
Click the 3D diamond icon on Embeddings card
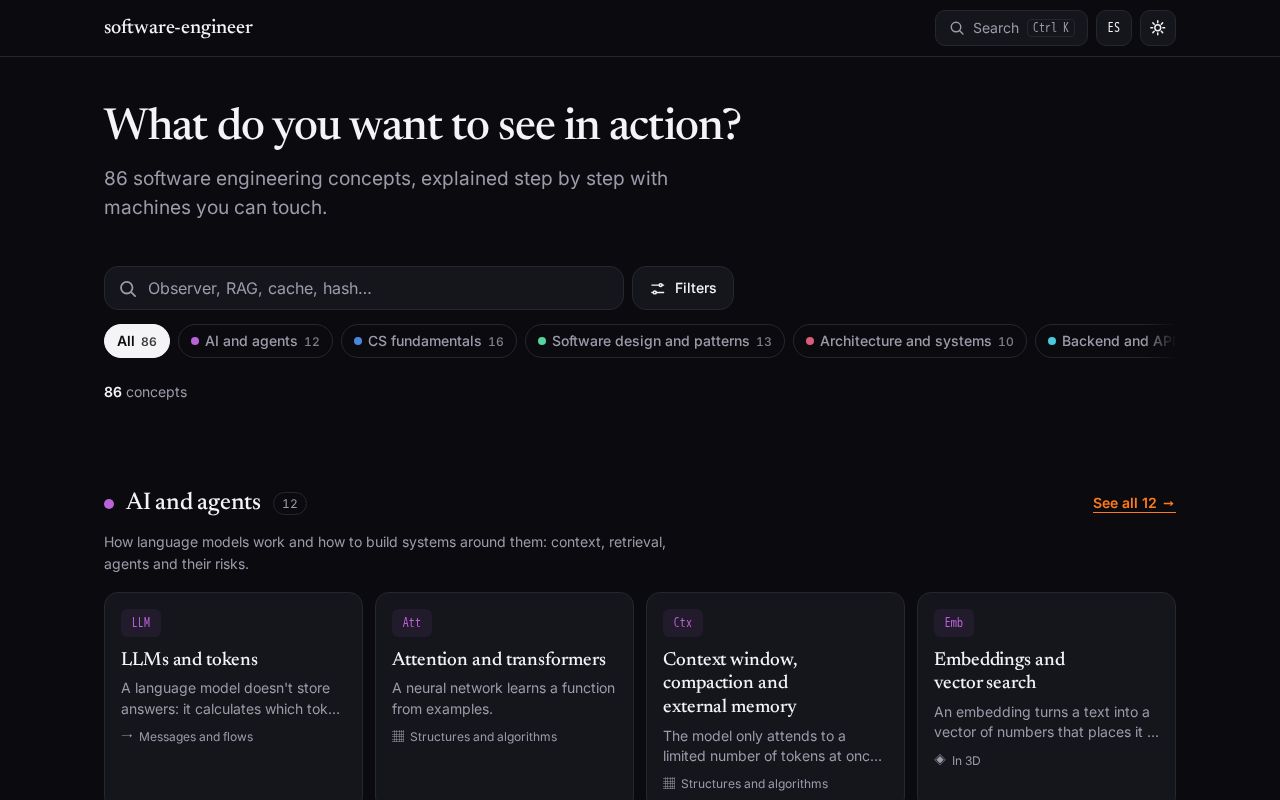click(x=940, y=760)
